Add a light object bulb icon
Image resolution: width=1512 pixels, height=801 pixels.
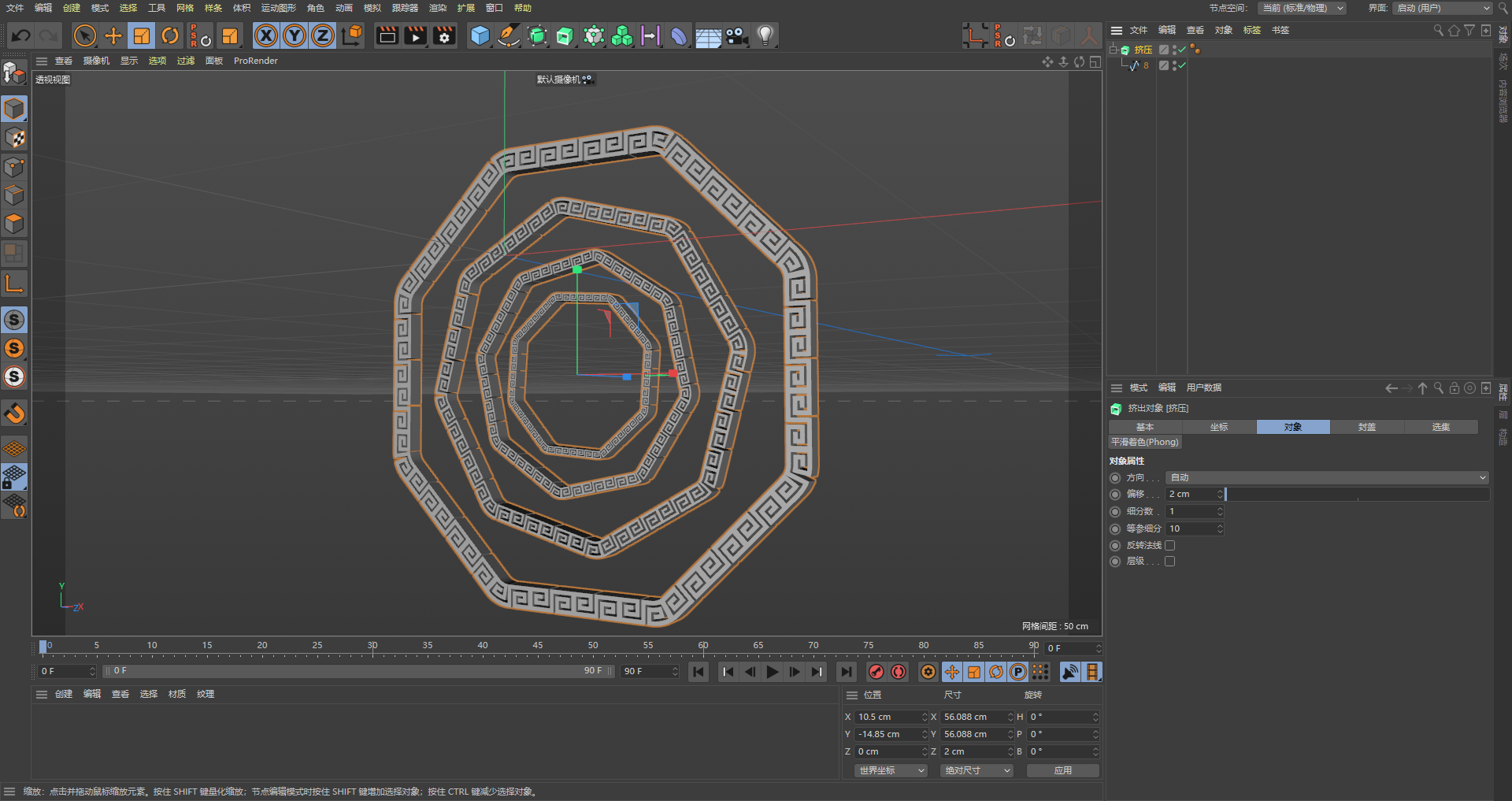pos(765,35)
